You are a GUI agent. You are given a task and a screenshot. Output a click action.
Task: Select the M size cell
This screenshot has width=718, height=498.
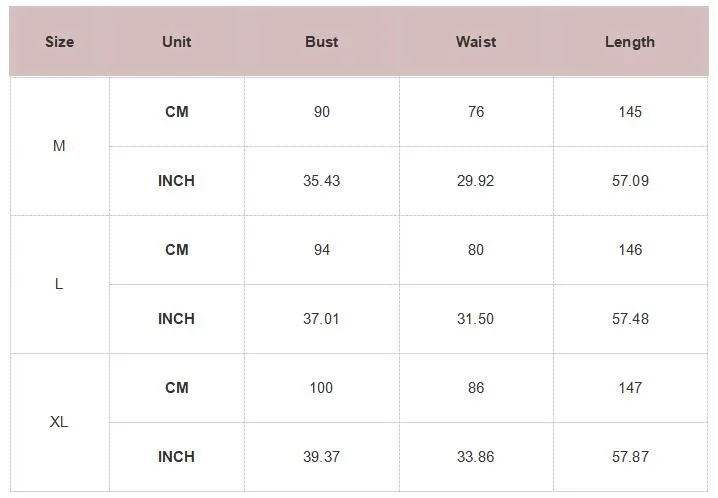tap(59, 146)
